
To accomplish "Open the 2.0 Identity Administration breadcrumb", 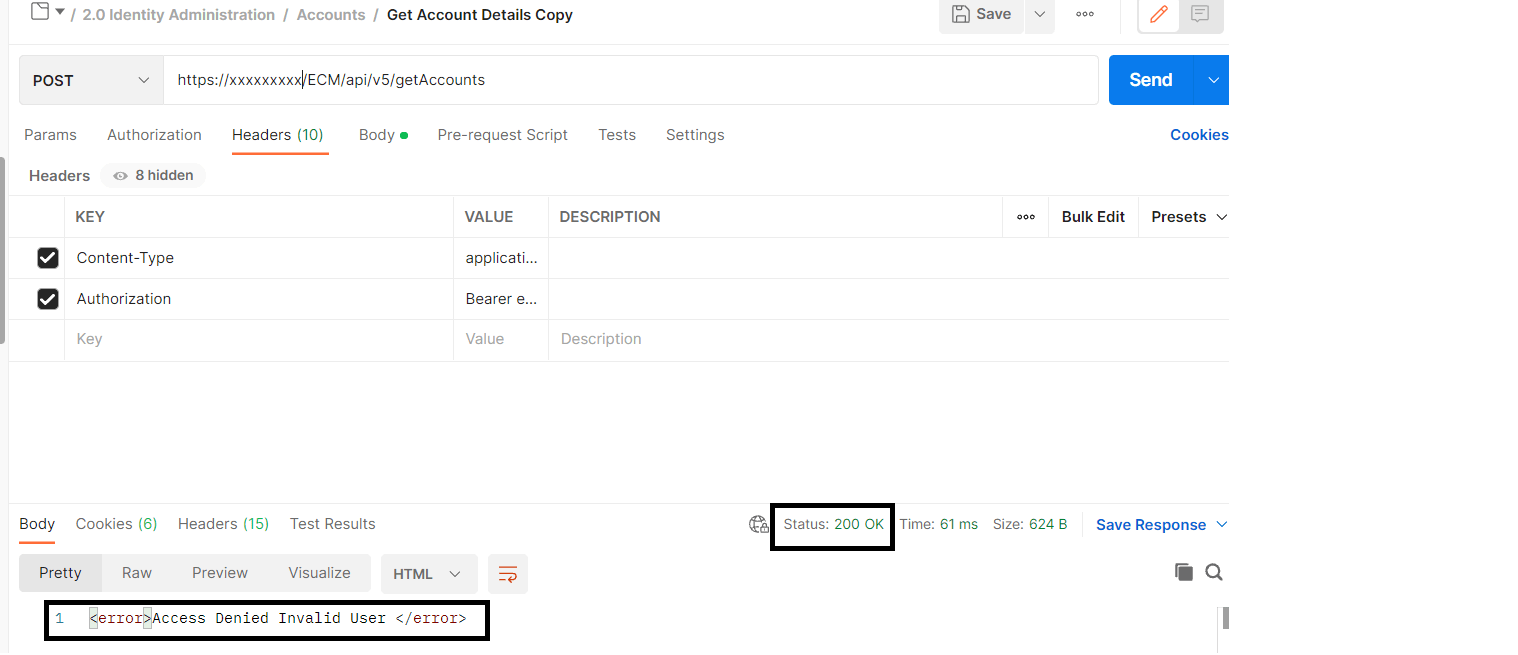I will pyautogui.click(x=178, y=15).
